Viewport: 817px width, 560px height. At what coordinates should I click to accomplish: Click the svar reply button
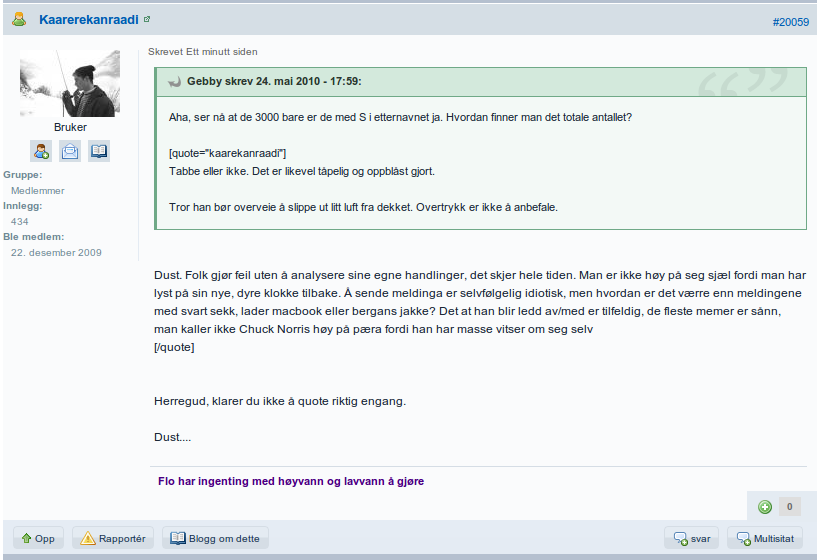point(691,538)
